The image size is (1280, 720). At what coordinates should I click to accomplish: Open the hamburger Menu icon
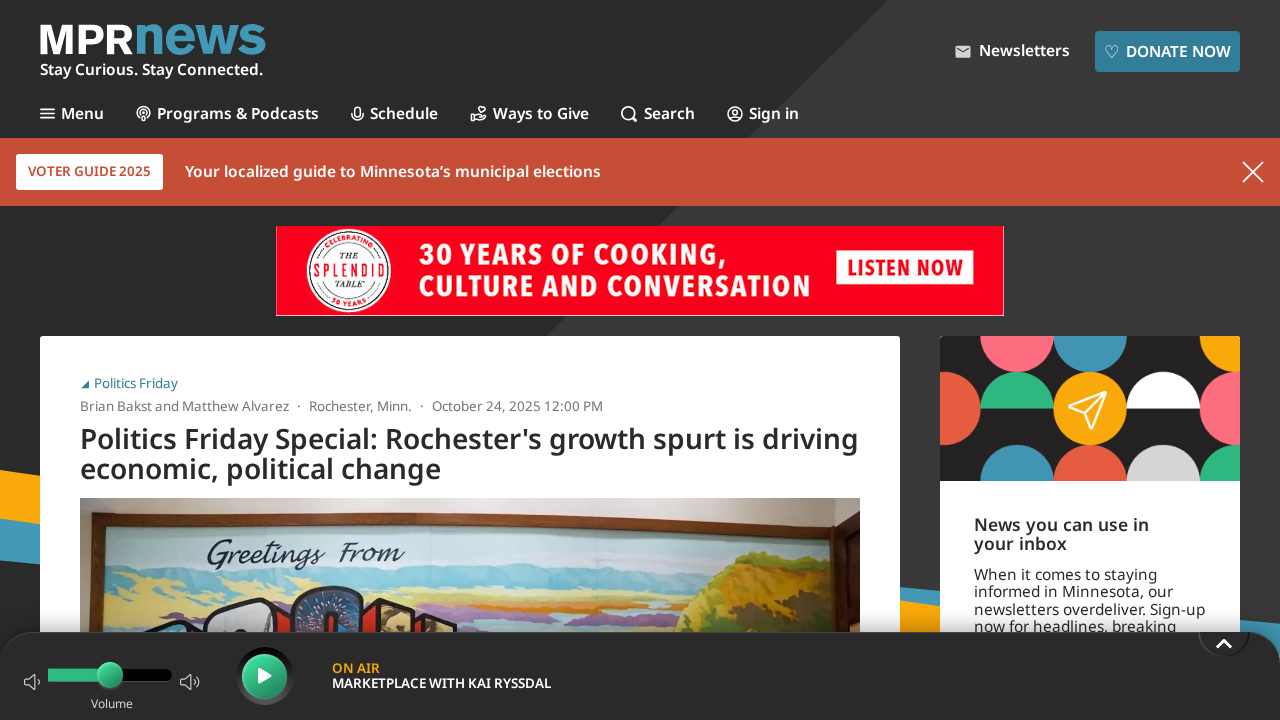pos(47,114)
